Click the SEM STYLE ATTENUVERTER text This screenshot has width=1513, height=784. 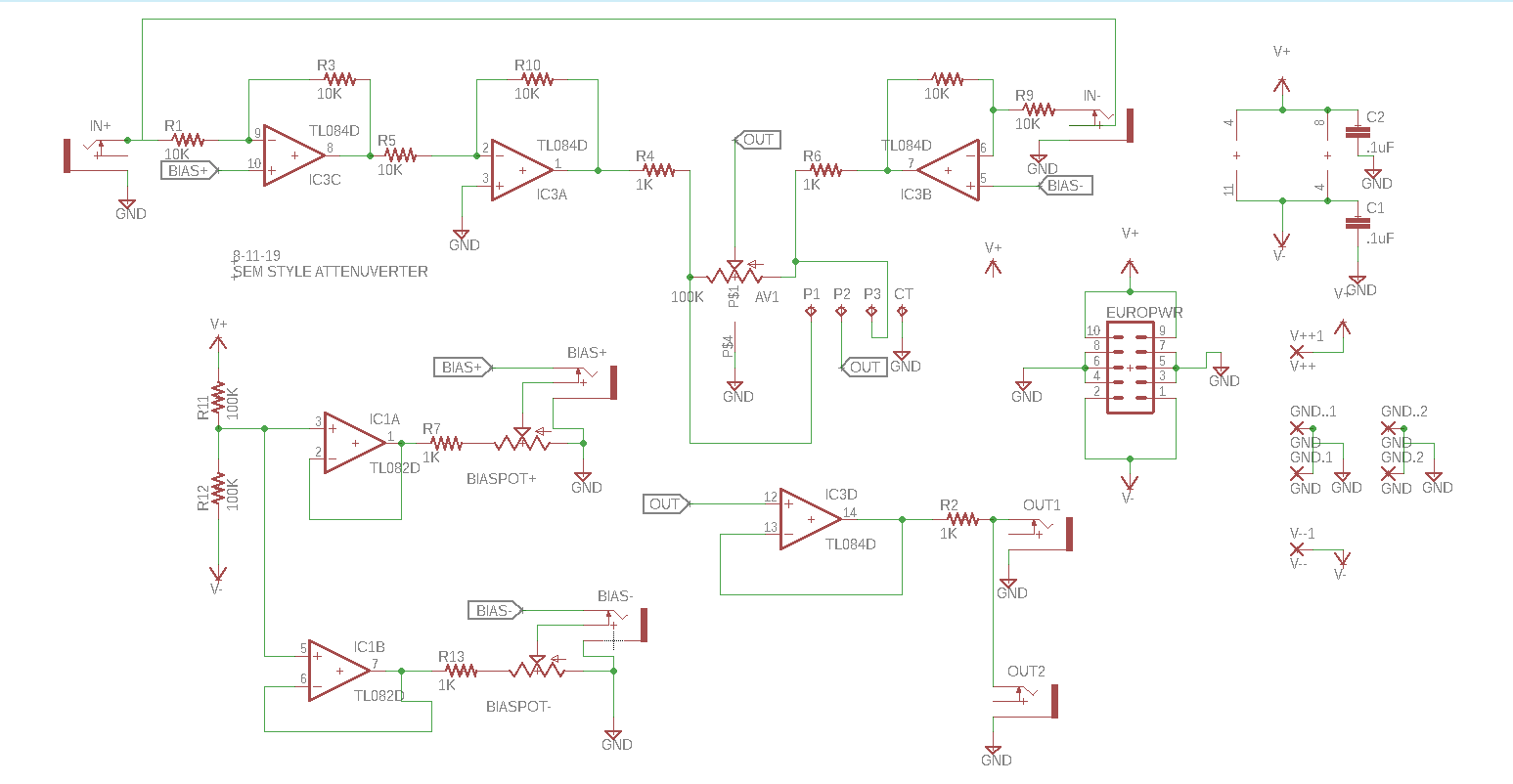(331, 272)
